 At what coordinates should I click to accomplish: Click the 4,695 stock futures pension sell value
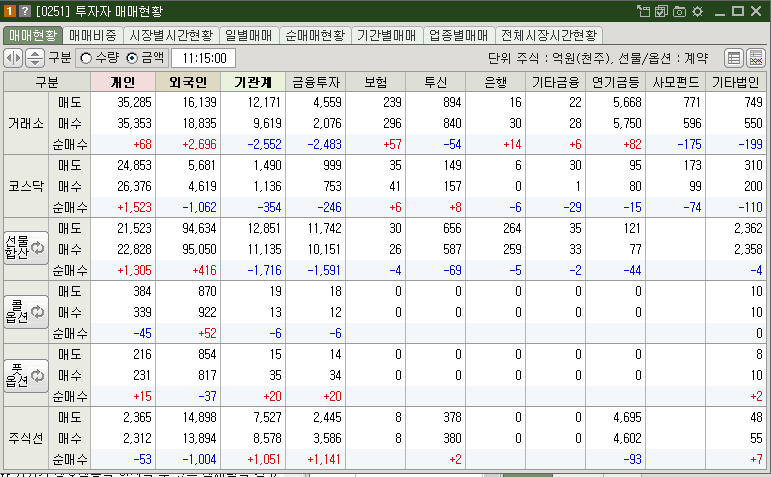(627, 417)
